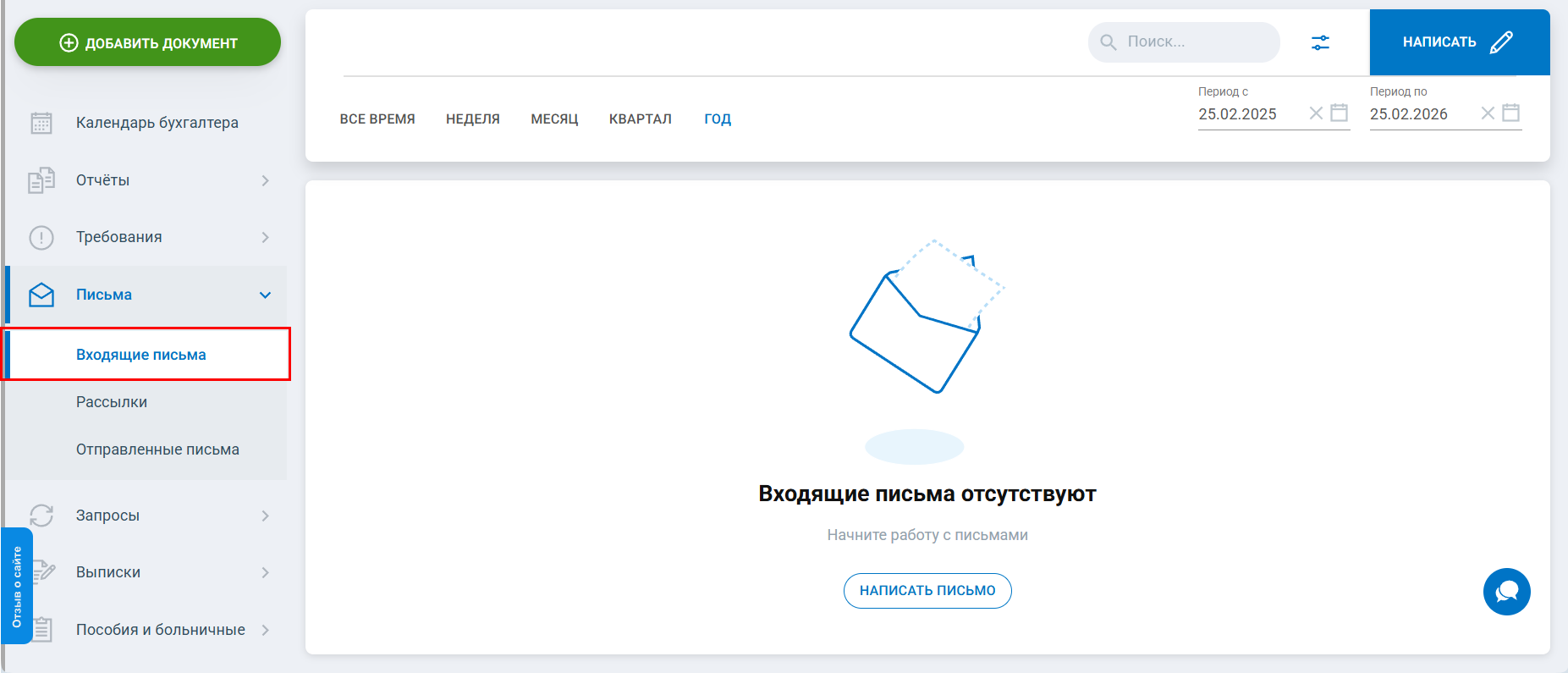Click the chat support bubble icon
1568x673 pixels.
tap(1506, 592)
